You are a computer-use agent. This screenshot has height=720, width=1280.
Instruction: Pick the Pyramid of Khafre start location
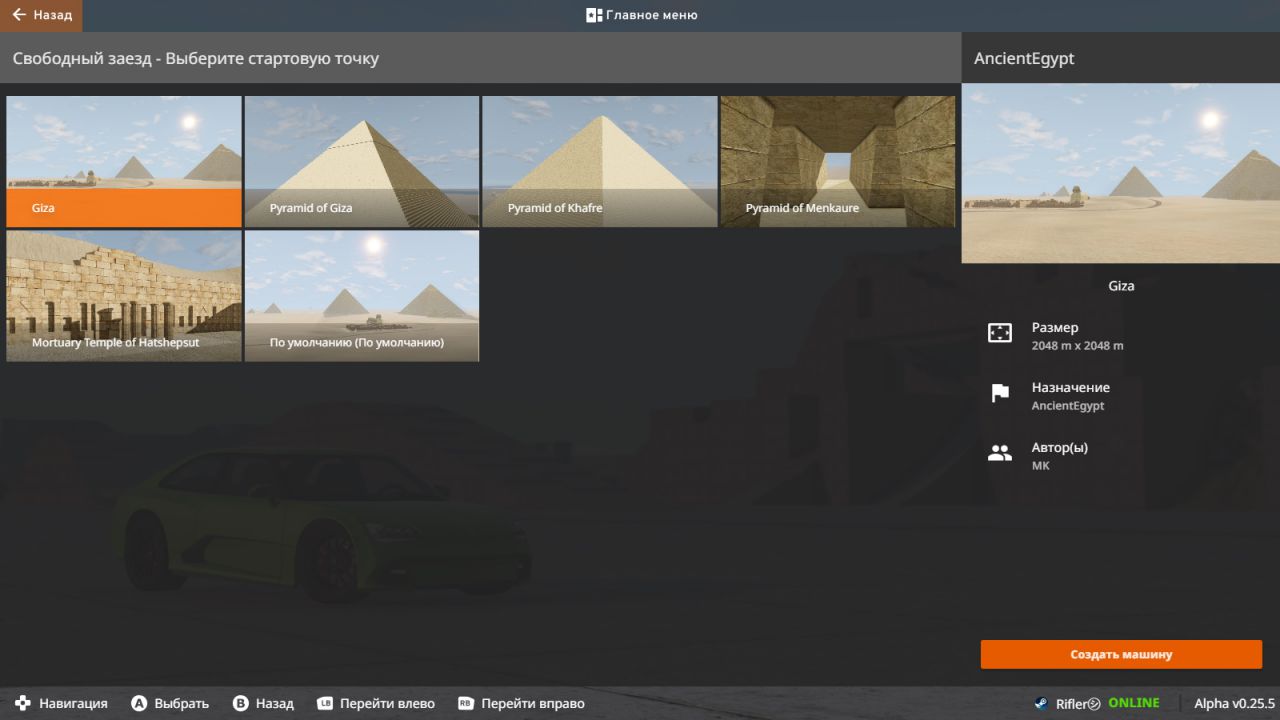coord(600,161)
